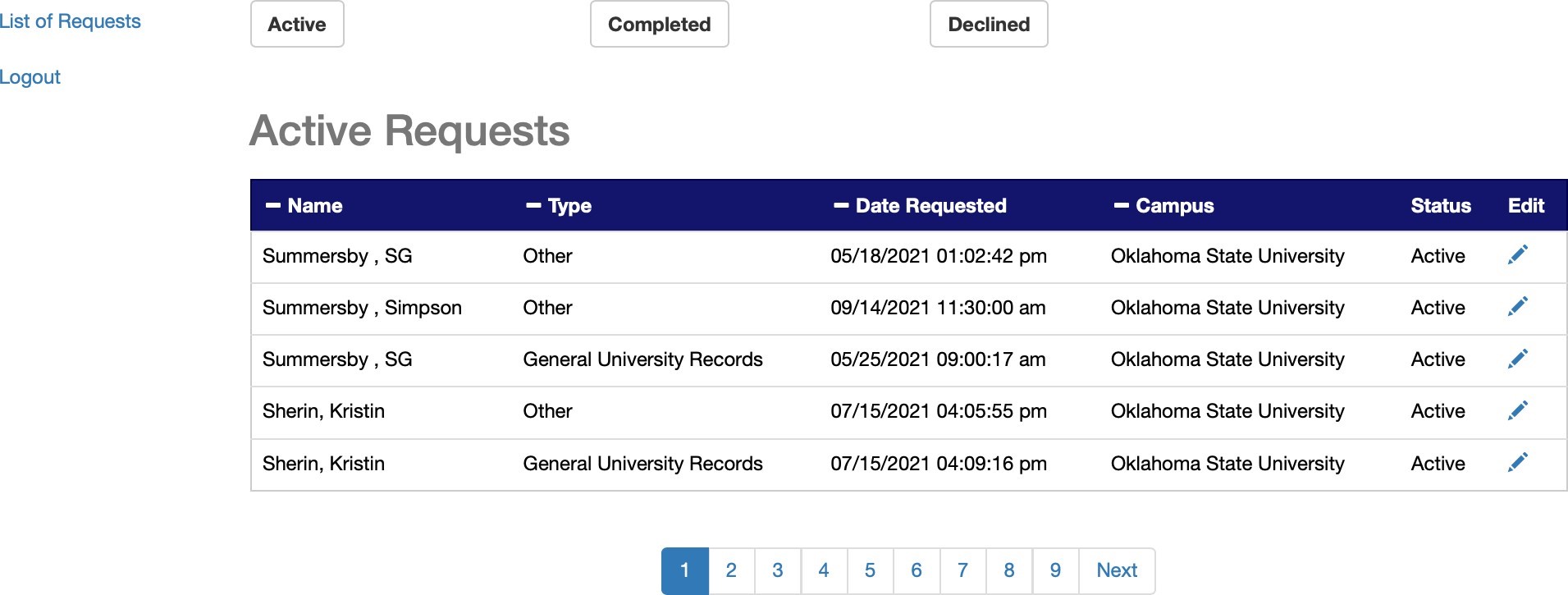Edit the 05/25/2021 Summersby request
Image resolution: width=1568 pixels, height=595 pixels.
pyautogui.click(x=1517, y=359)
